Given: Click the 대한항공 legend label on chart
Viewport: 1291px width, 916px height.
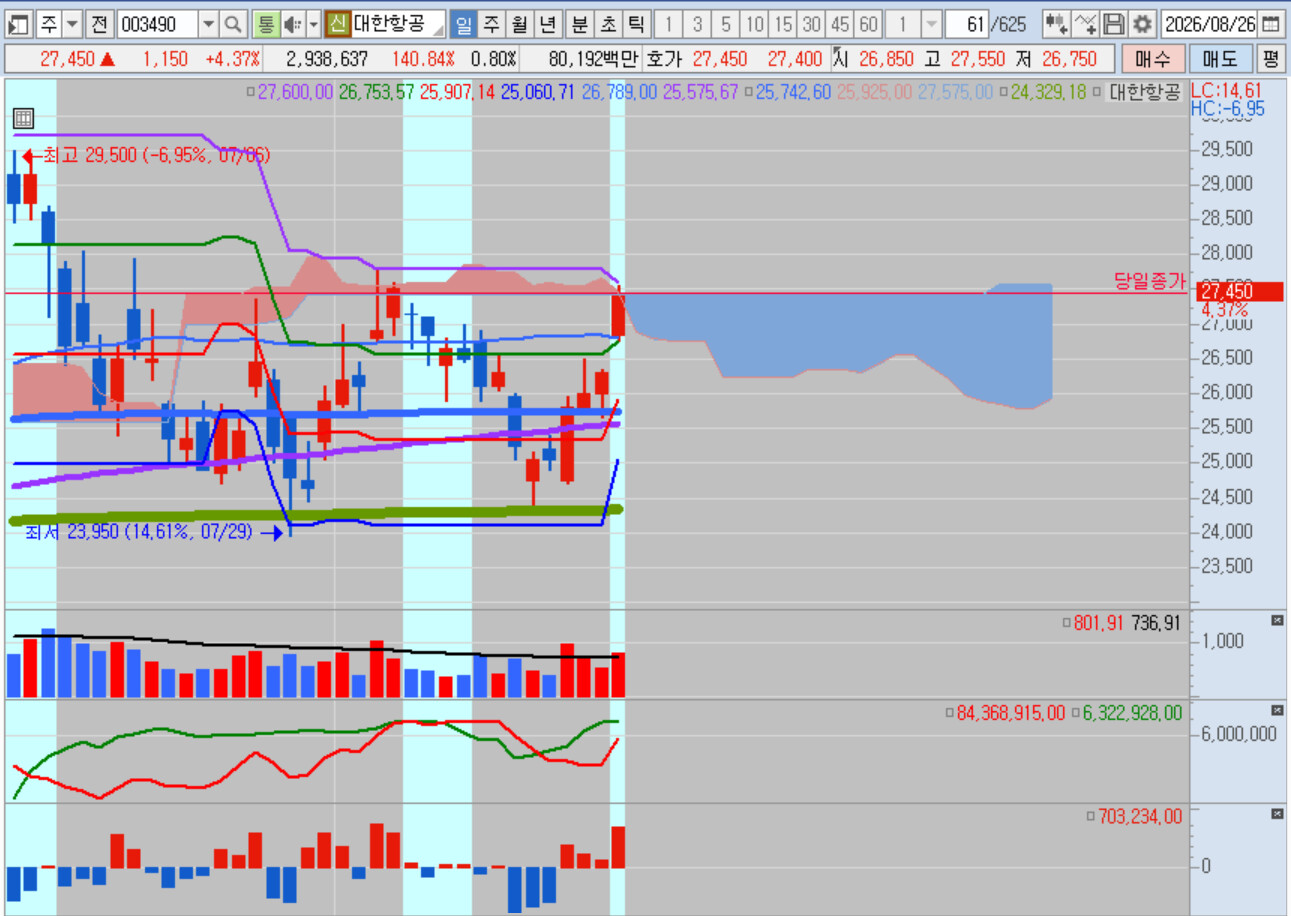Looking at the screenshot, I should 1145,92.
